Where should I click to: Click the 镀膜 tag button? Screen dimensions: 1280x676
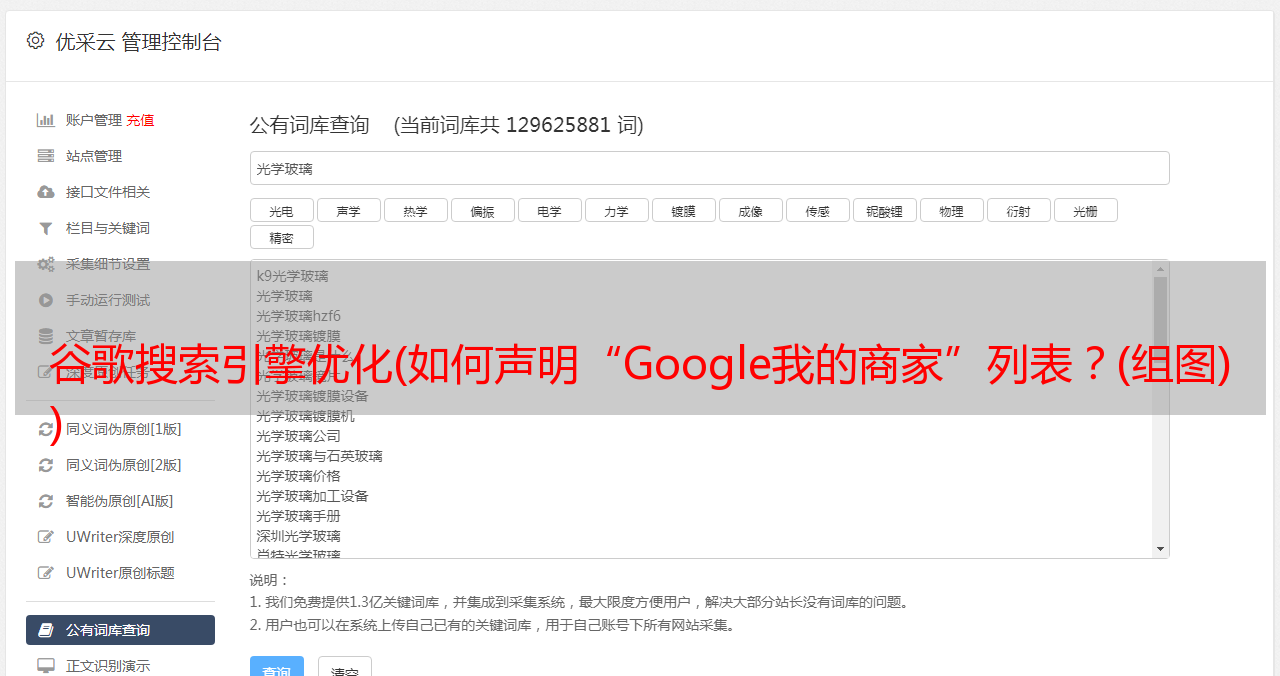[x=684, y=210]
